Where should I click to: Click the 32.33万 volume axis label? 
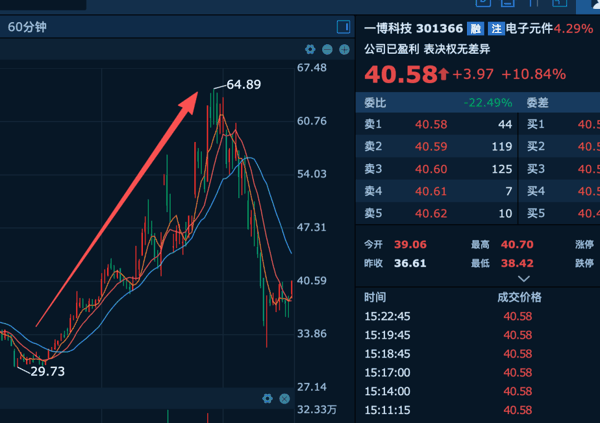(317, 410)
